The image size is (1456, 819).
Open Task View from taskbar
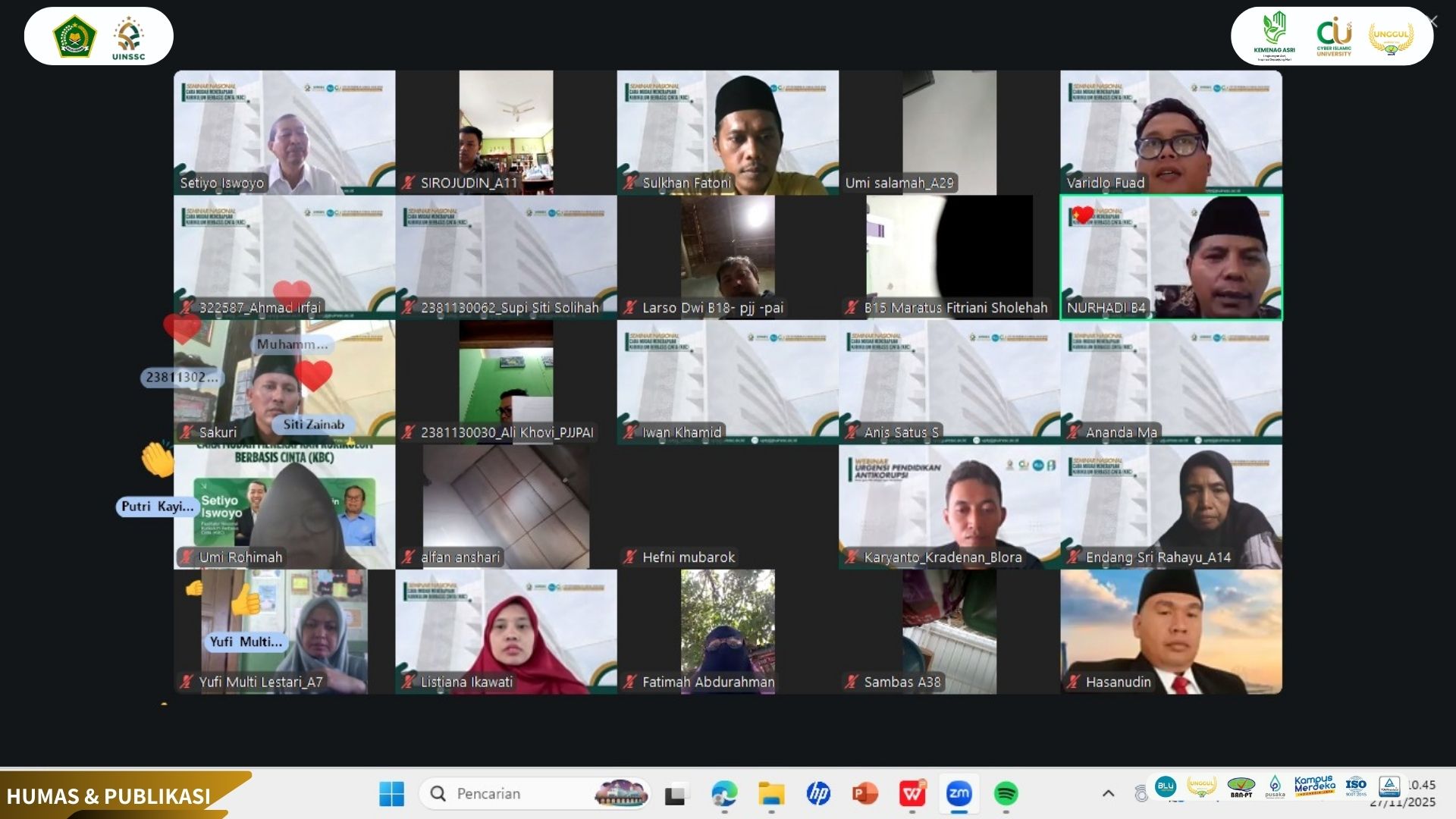[x=675, y=794]
